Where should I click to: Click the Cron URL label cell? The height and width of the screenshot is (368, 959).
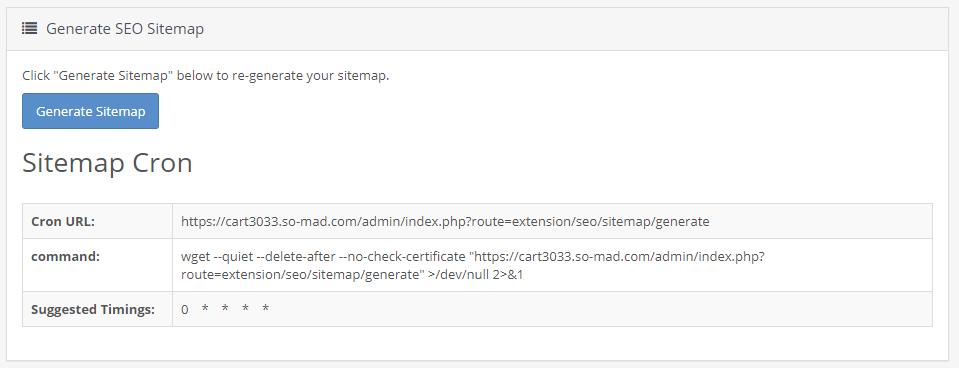97,221
